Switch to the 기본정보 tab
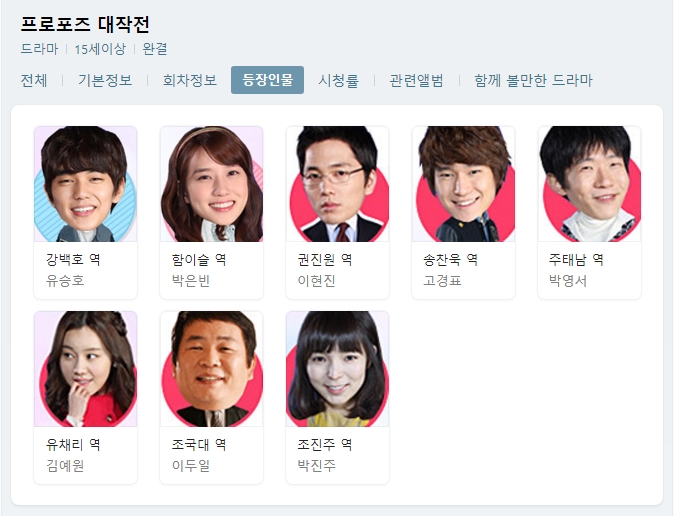 pyautogui.click(x=105, y=80)
